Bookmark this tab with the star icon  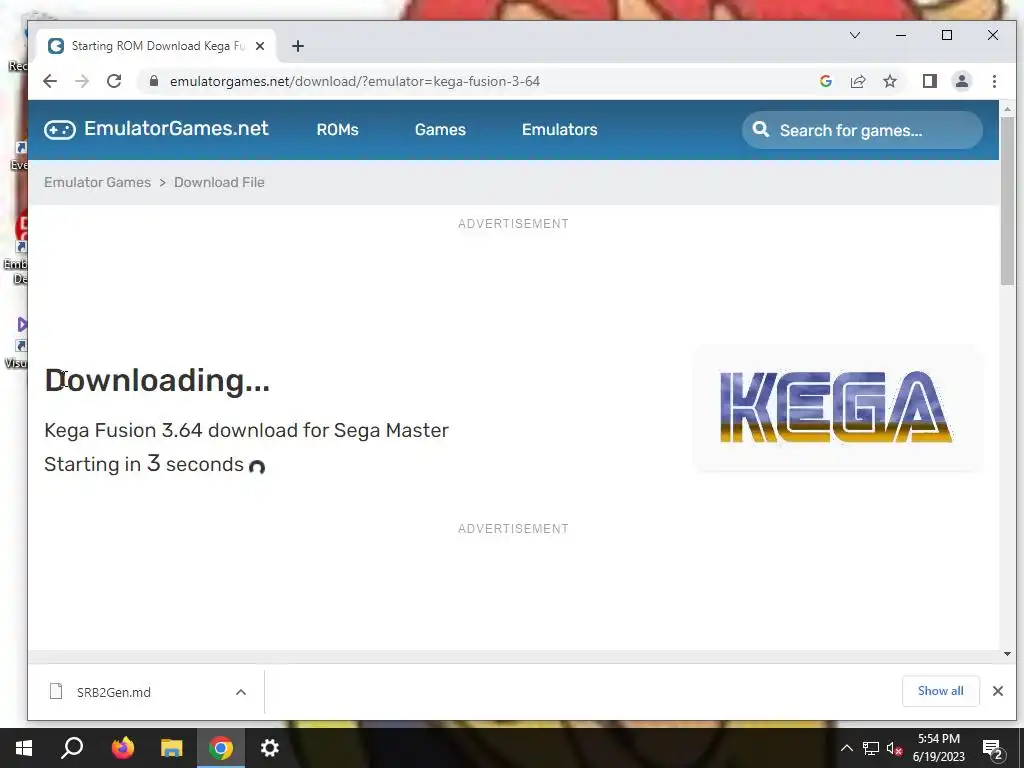pyautogui.click(x=889, y=81)
